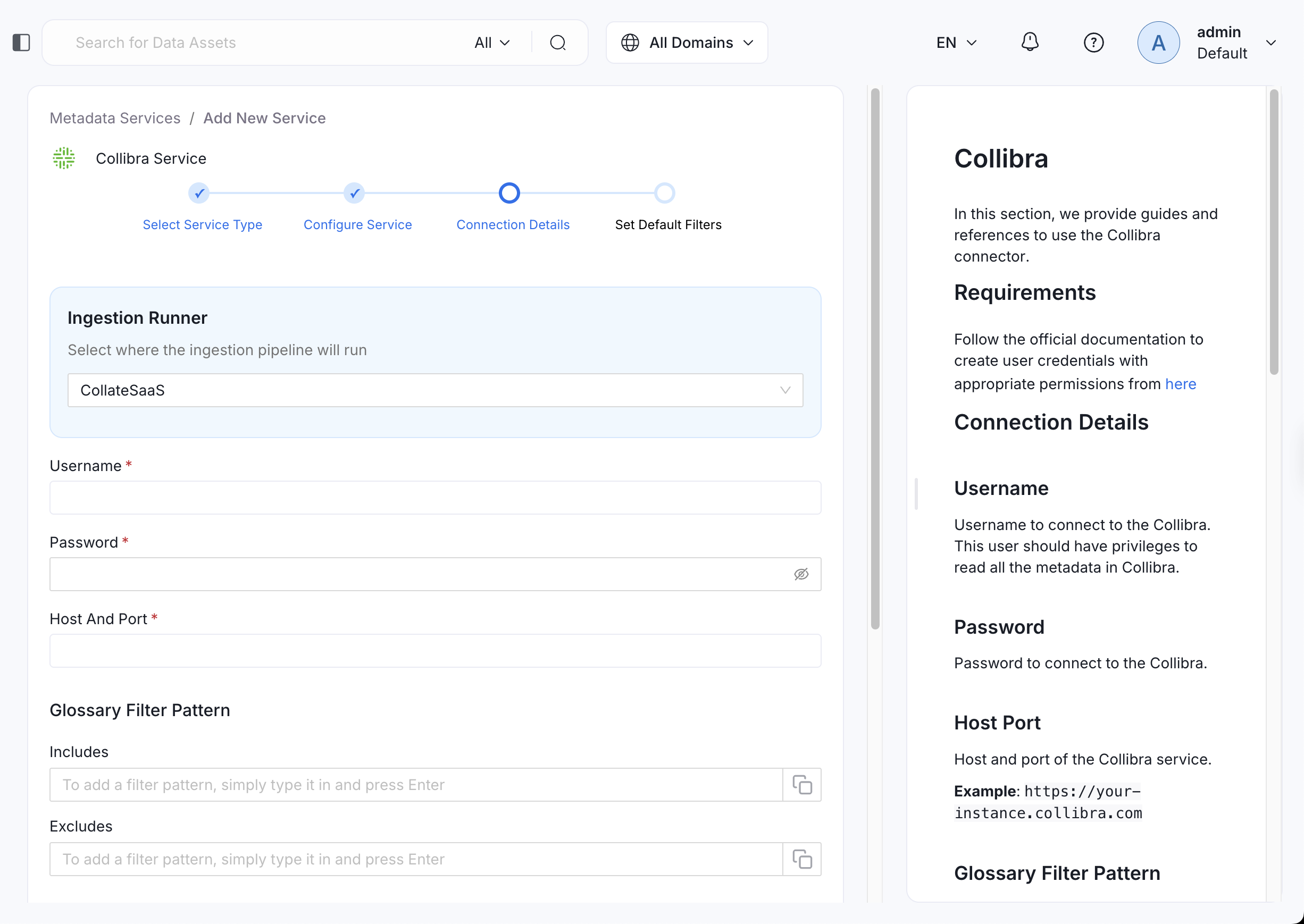Click the Username input field
Image resolution: width=1304 pixels, height=924 pixels.
435,497
